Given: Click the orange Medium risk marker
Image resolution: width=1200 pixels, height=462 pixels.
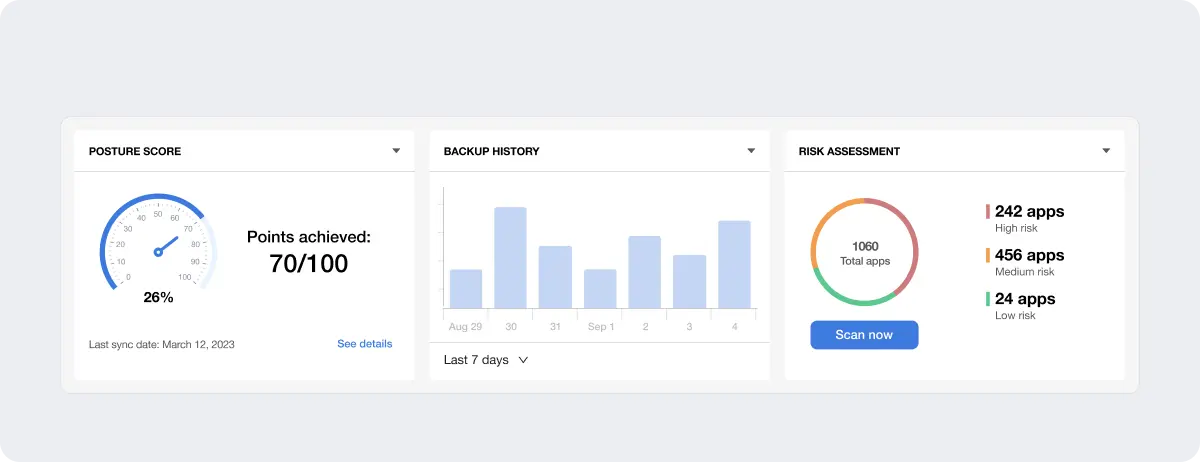Looking at the screenshot, I should 988,256.
